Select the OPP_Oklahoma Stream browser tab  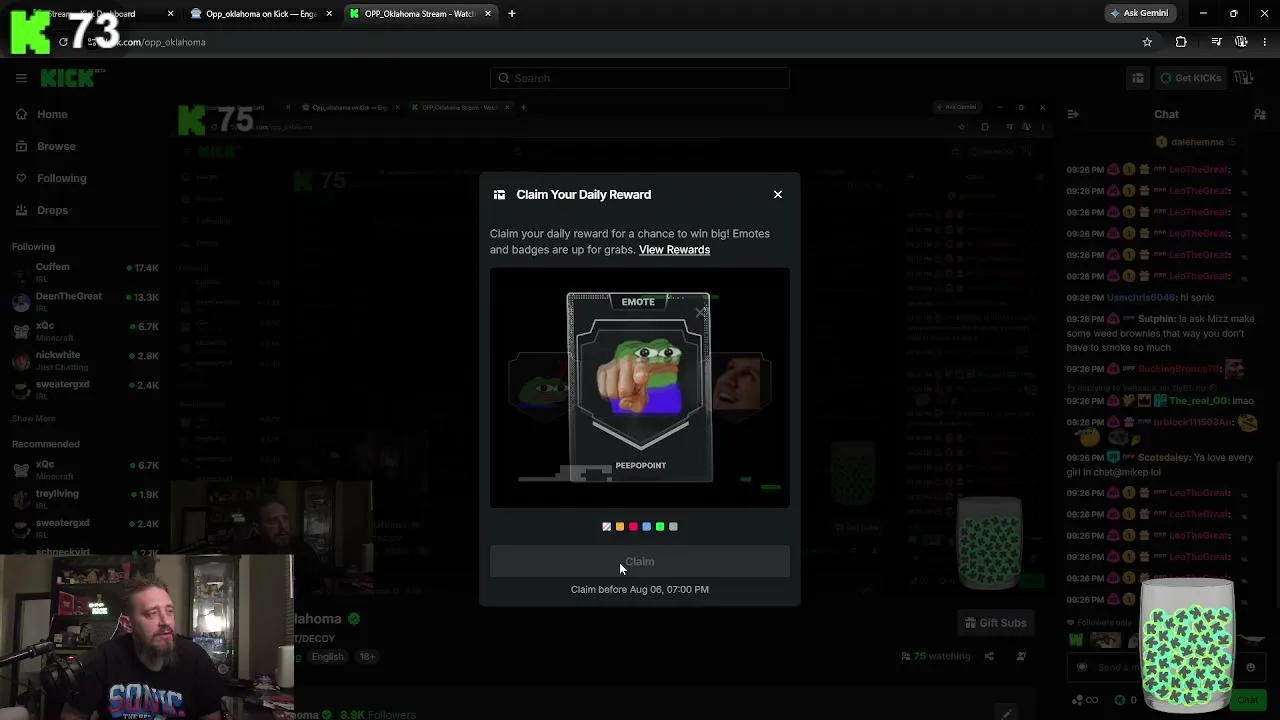pos(419,14)
